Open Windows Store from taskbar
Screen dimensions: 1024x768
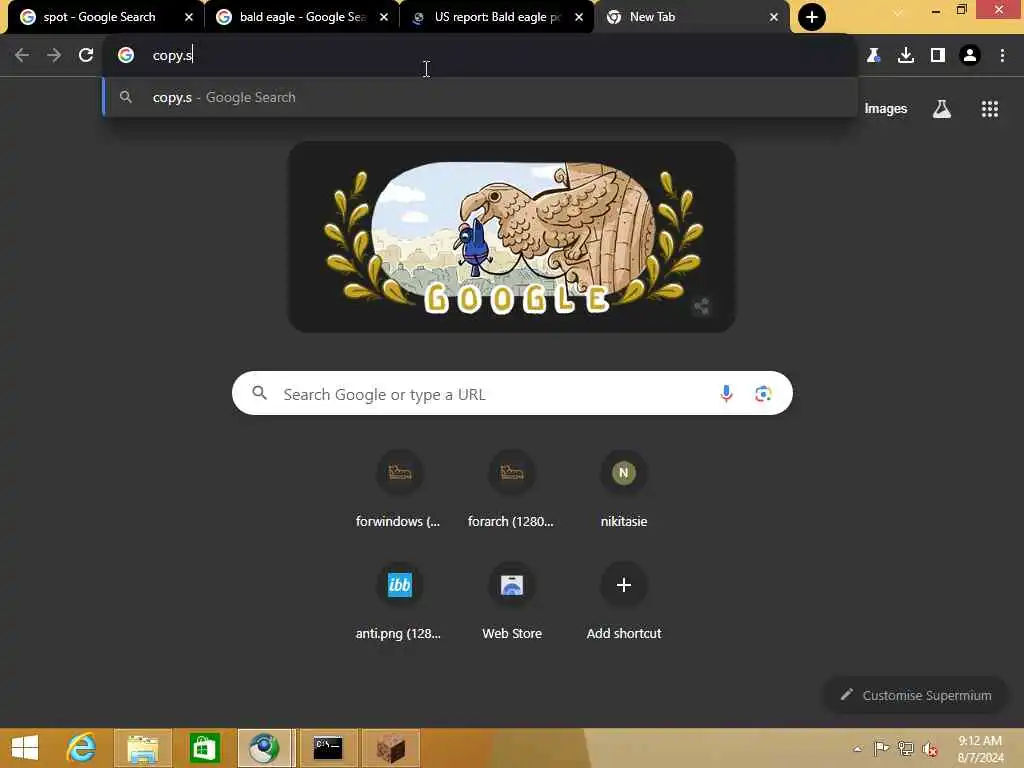[204, 748]
